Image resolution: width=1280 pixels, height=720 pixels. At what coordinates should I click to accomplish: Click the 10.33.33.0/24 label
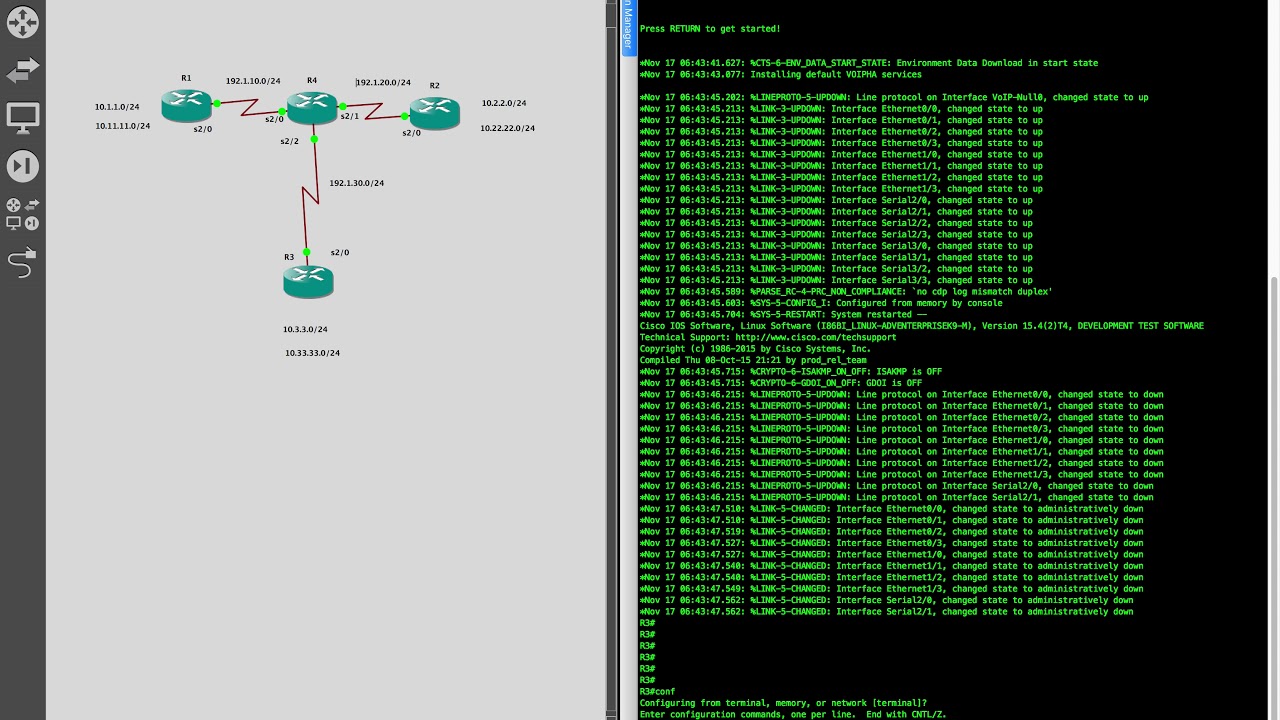[312, 353]
